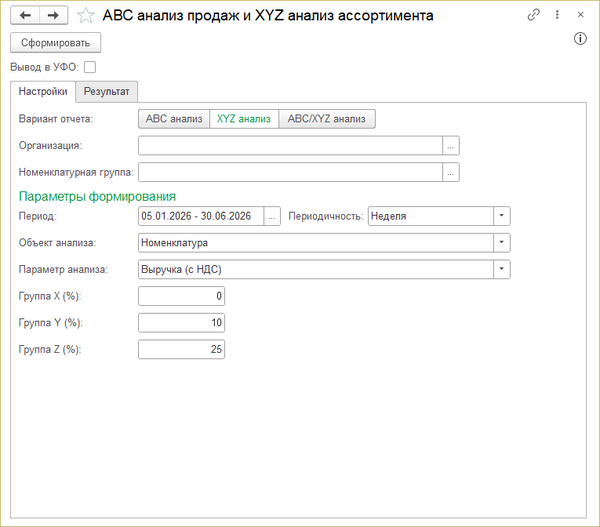The height and width of the screenshot is (527, 600).
Task: Switch to the Настройки tab
Action: tap(43, 91)
